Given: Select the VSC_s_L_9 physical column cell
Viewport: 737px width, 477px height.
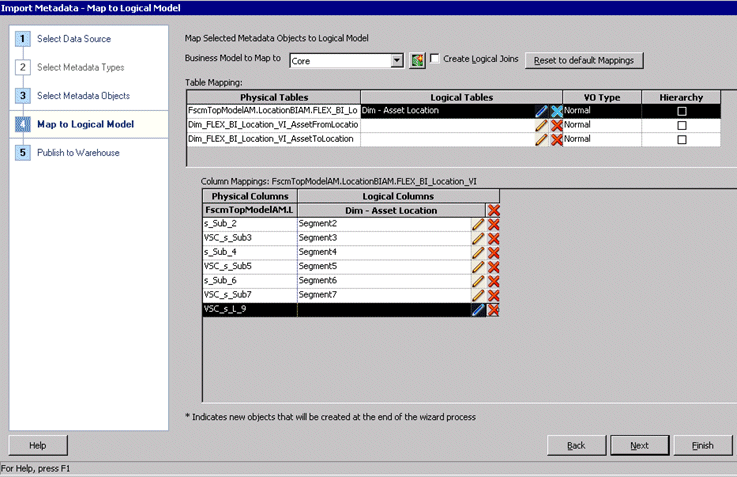Looking at the screenshot, I should tap(250, 310).
